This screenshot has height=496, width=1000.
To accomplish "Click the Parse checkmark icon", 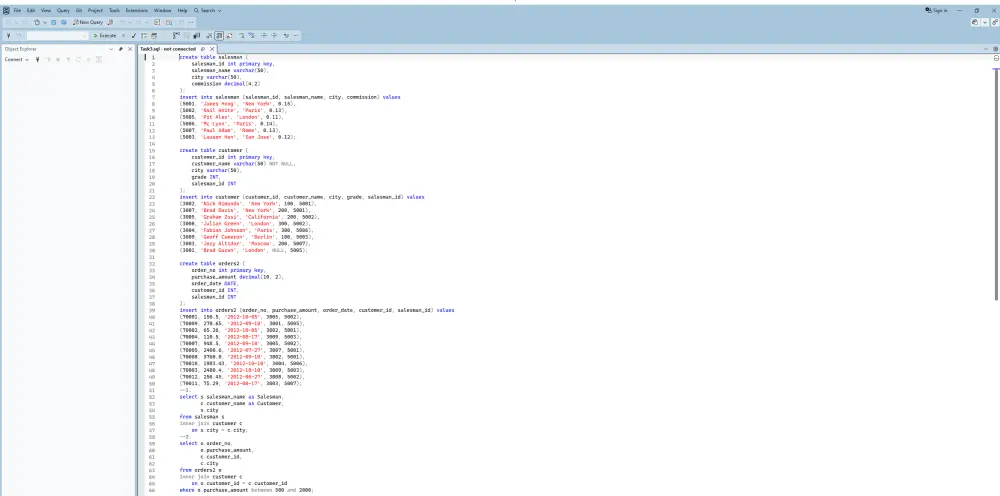I will tap(134, 36).
